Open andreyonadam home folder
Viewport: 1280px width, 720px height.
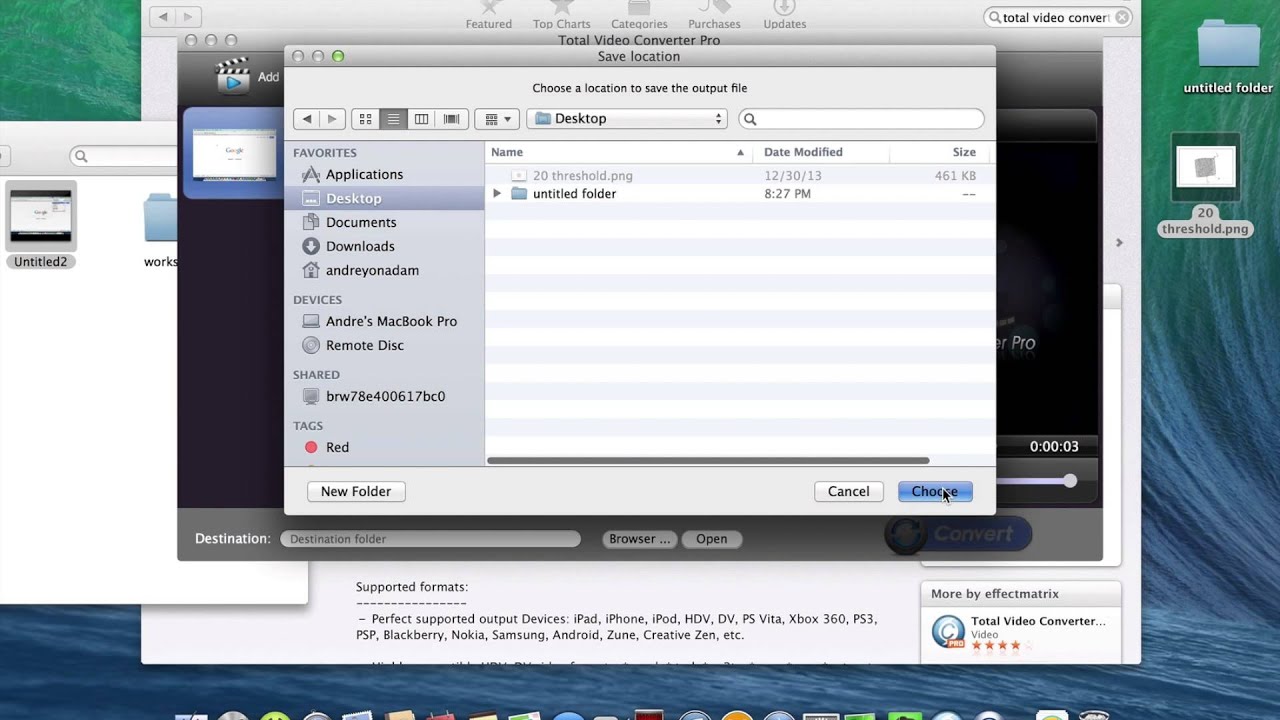(372, 270)
